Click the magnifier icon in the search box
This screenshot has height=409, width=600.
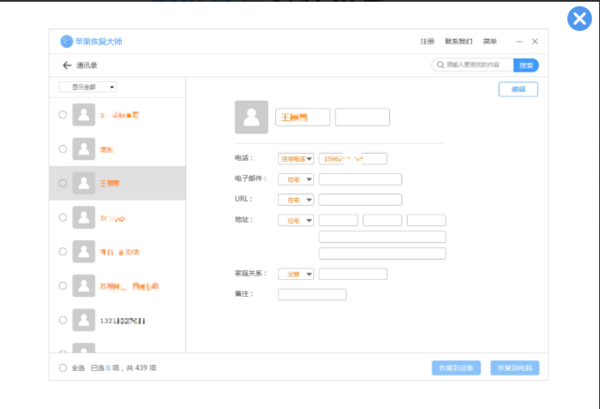(x=439, y=65)
